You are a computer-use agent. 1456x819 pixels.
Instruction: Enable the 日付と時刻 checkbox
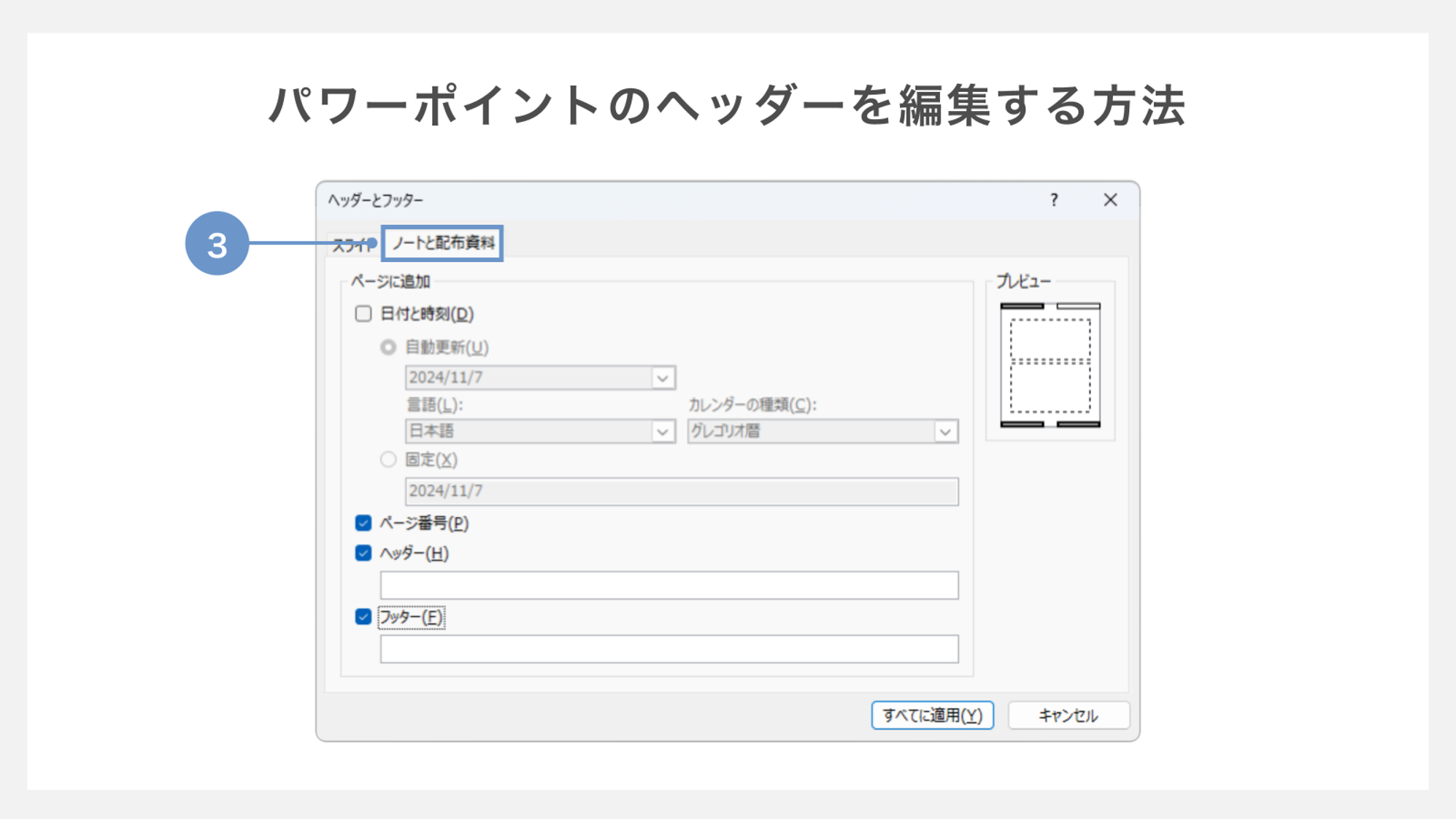[x=363, y=314]
